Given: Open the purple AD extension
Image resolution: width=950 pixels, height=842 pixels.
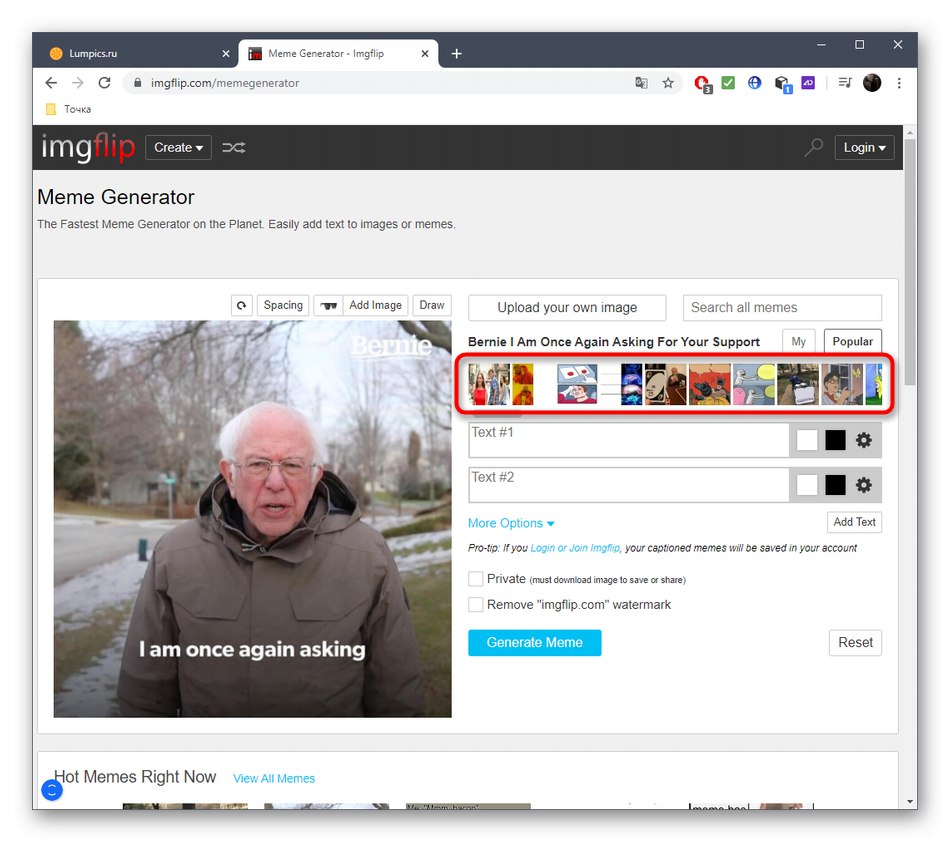Looking at the screenshot, I should pos(808,82).
